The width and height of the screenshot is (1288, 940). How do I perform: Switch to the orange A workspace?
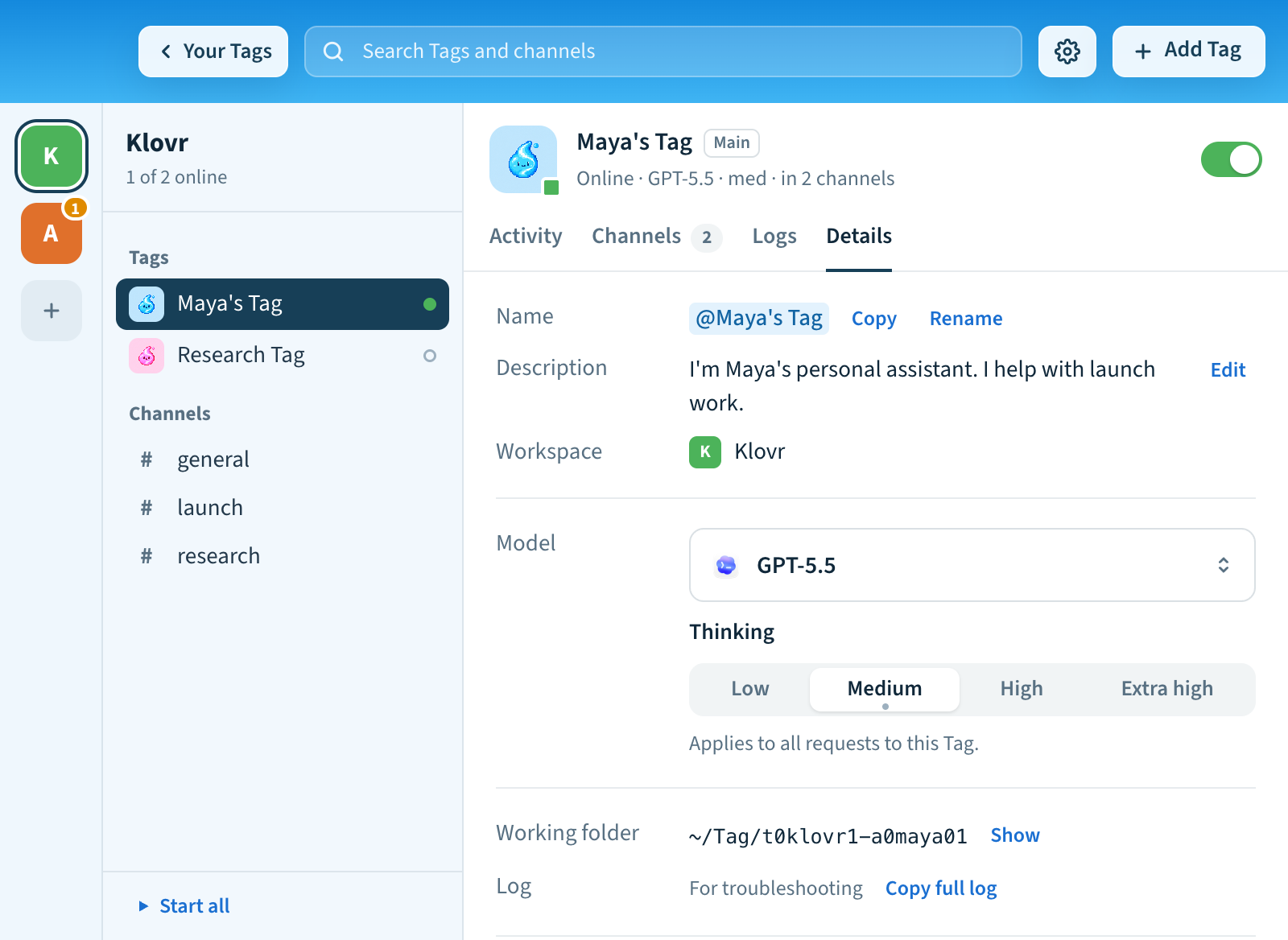52,233
